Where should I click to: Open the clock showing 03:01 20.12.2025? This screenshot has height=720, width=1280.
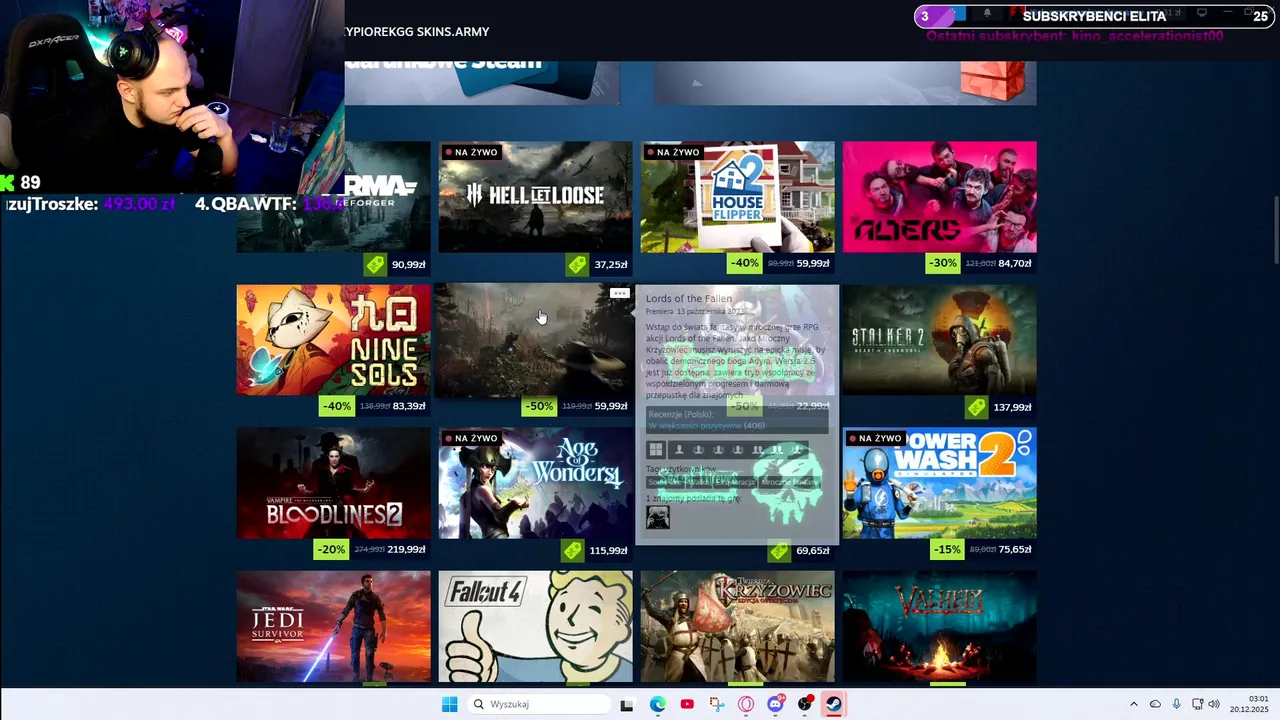coord(1249,704)
